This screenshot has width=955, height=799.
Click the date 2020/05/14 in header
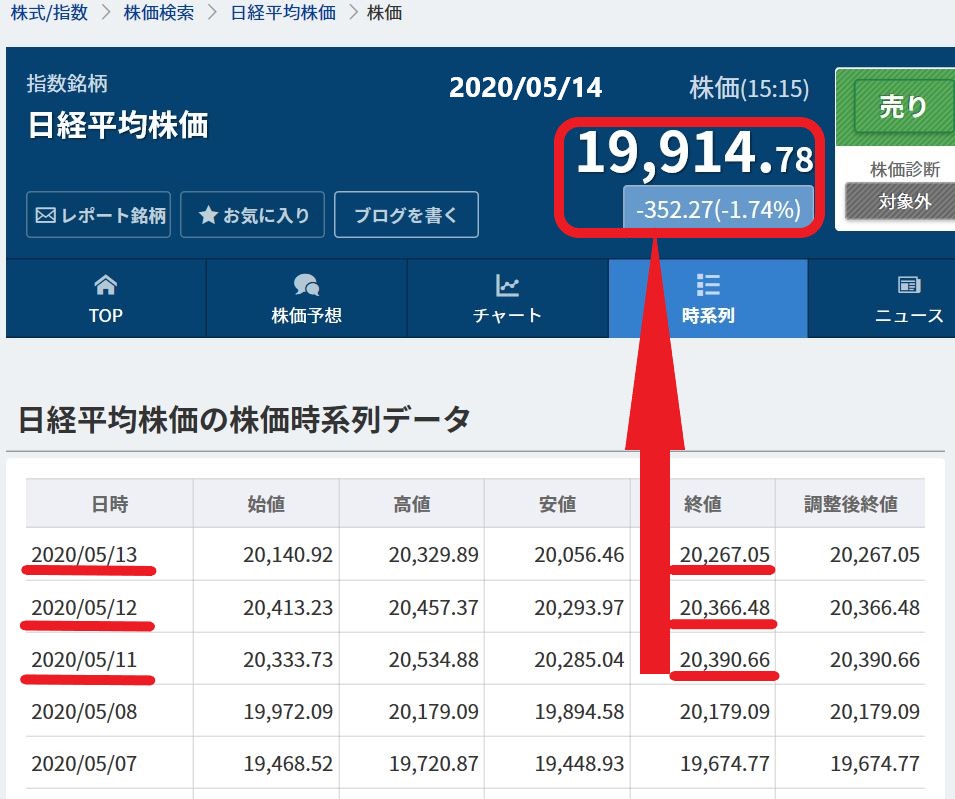tap(526, 87)
